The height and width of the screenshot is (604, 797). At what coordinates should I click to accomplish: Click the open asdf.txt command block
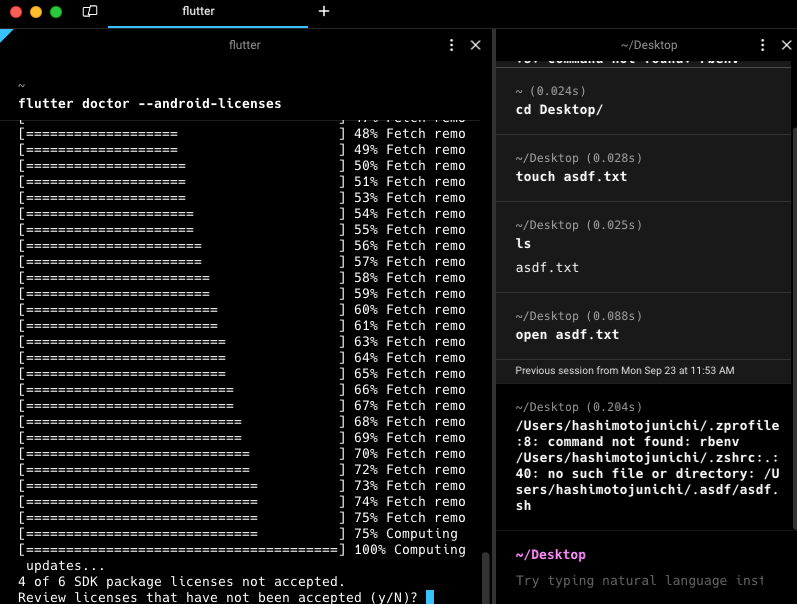[643, 326]
